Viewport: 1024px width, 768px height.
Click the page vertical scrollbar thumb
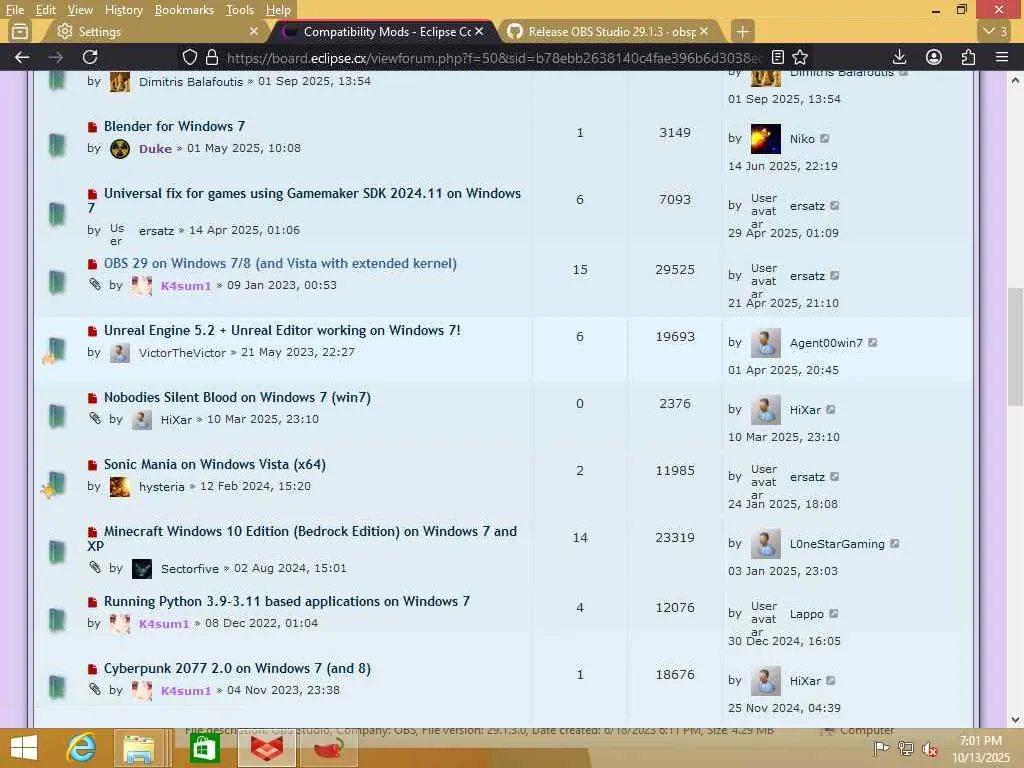1015,346
